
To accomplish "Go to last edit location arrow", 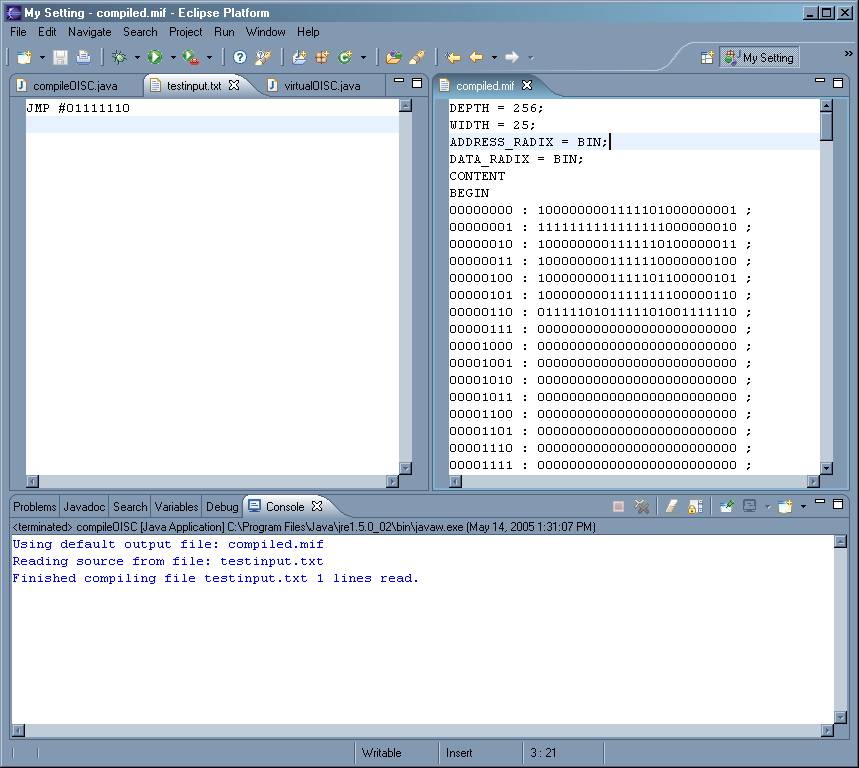I will (x=453, y=57).
